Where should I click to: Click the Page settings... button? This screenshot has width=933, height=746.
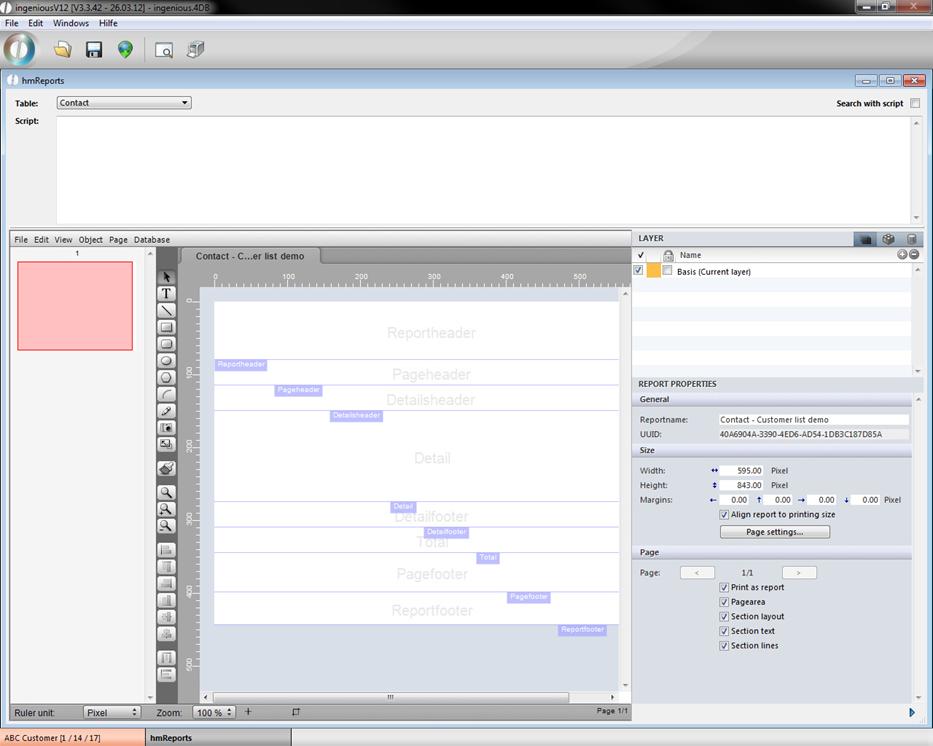tap(774, 532)
